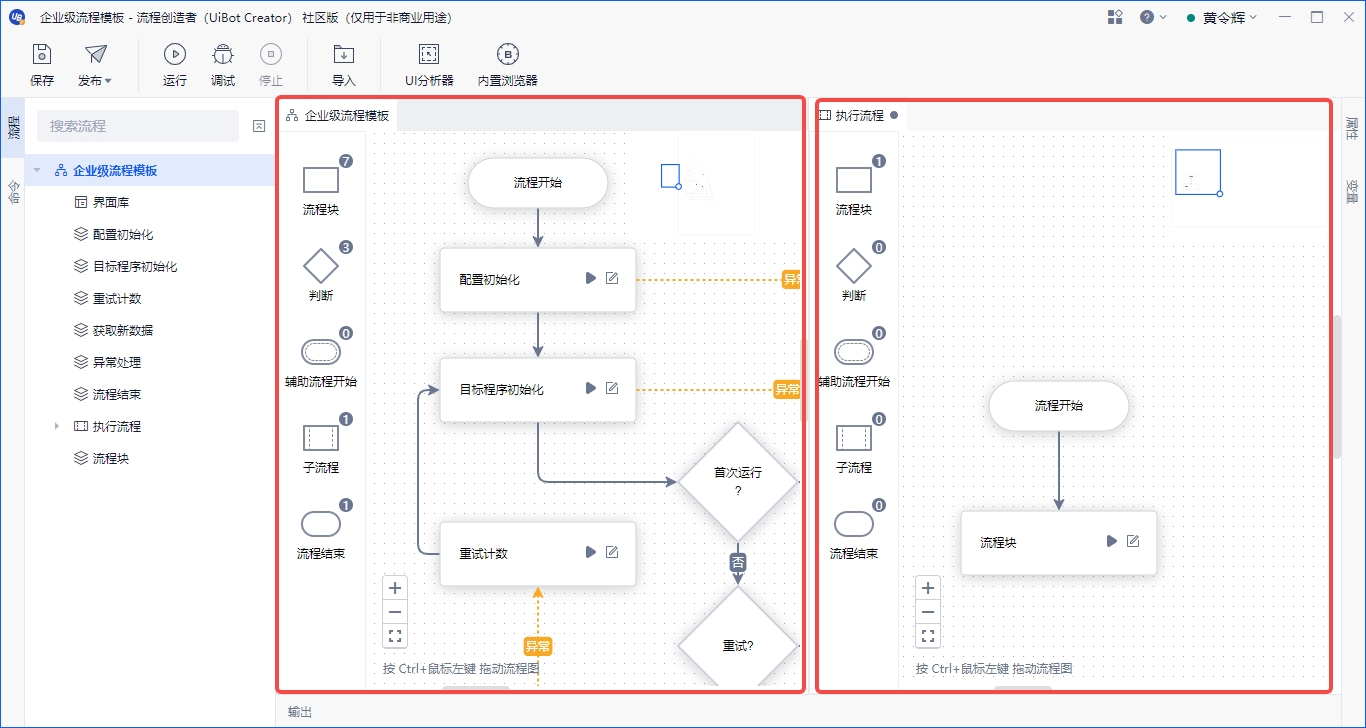
Task: Select 目标程序初始化 in the flow tree
Action: point(135,266)
